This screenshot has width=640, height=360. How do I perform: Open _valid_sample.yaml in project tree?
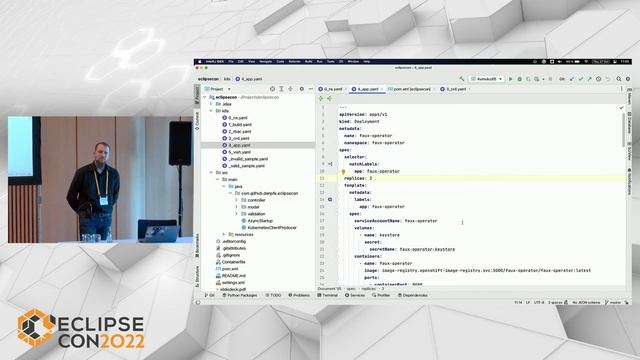[x=244, y=166]
